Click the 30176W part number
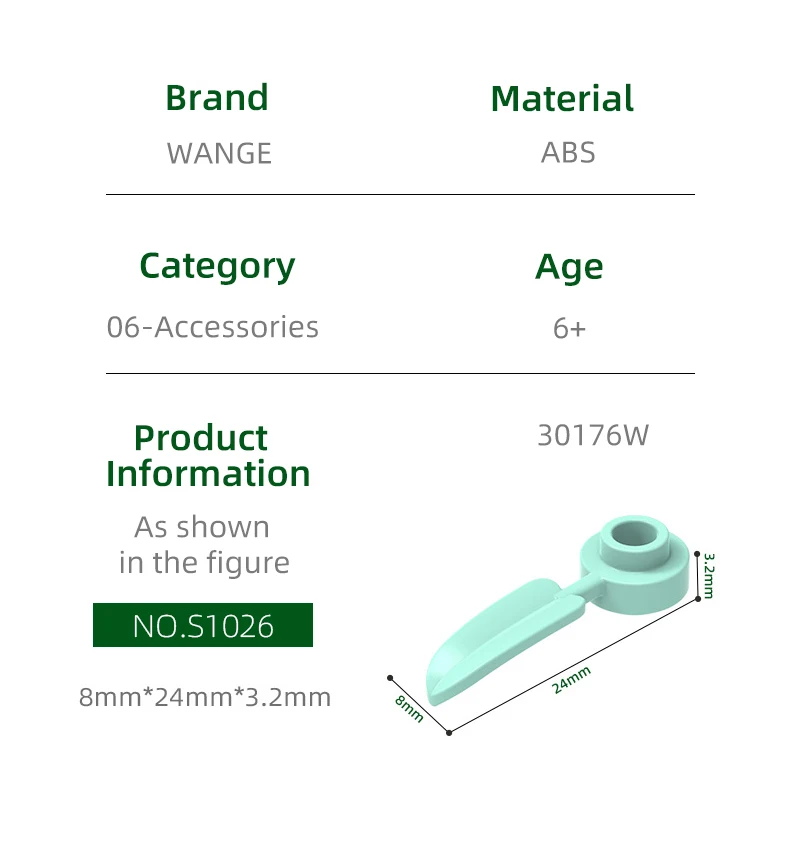800x852 pixels. coord(593,436)
